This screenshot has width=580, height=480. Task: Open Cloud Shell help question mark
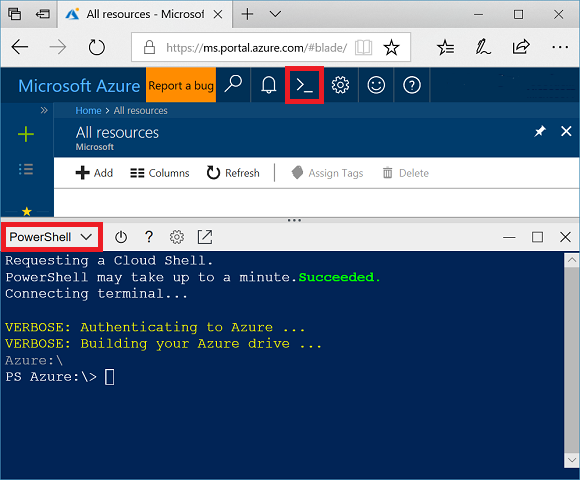click(149, 237)
